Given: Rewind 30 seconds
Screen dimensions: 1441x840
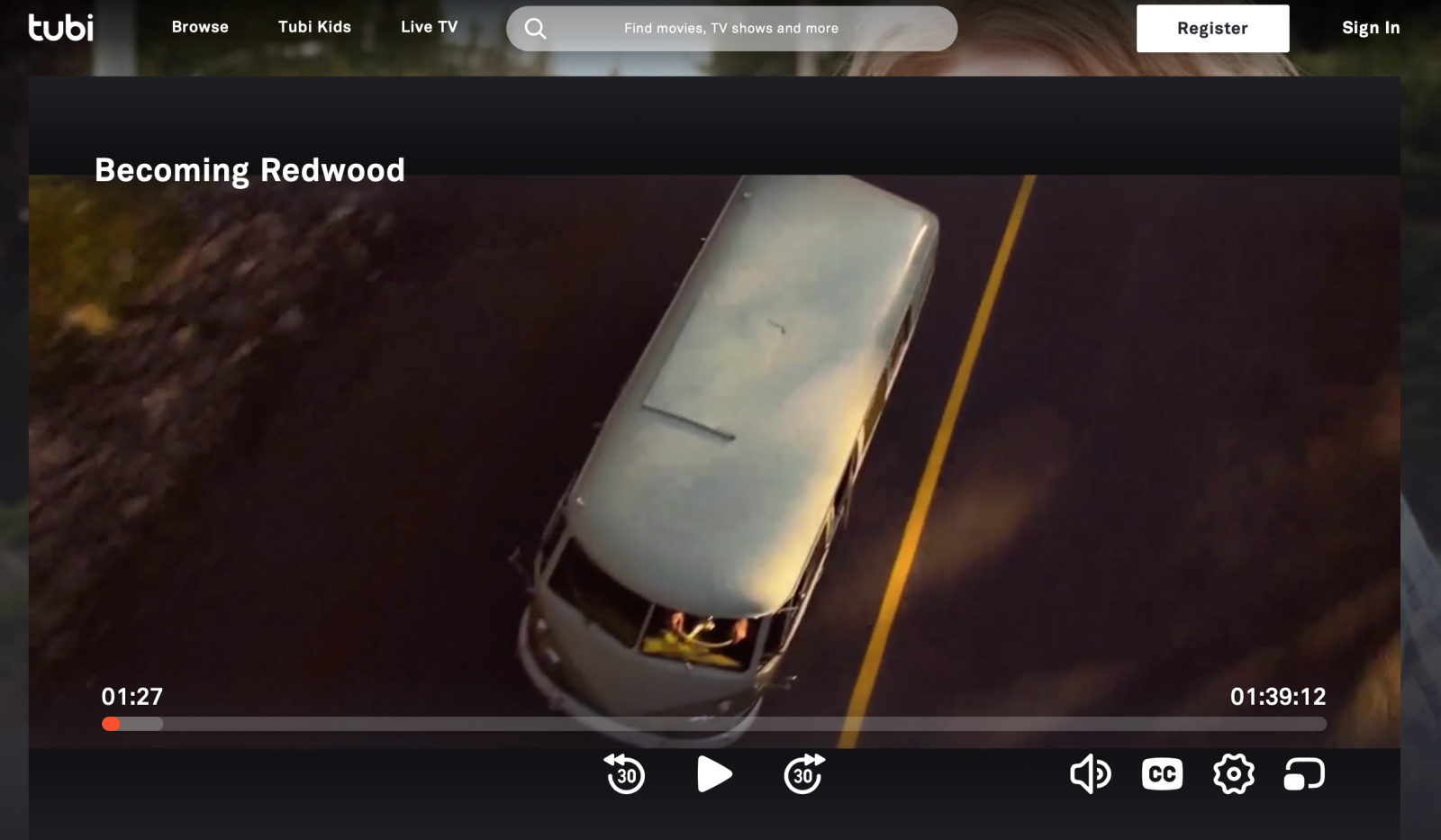Looking at the screenshot, I should (x=625, y=774).
